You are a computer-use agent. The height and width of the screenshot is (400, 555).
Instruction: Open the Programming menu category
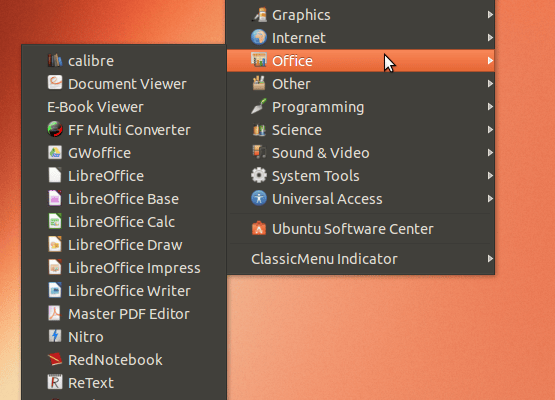click(360, 107)
